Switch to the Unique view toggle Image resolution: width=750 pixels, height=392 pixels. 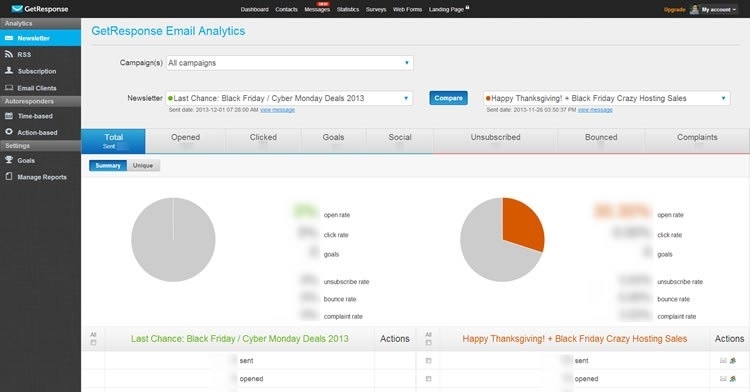[x=143, y=165]
